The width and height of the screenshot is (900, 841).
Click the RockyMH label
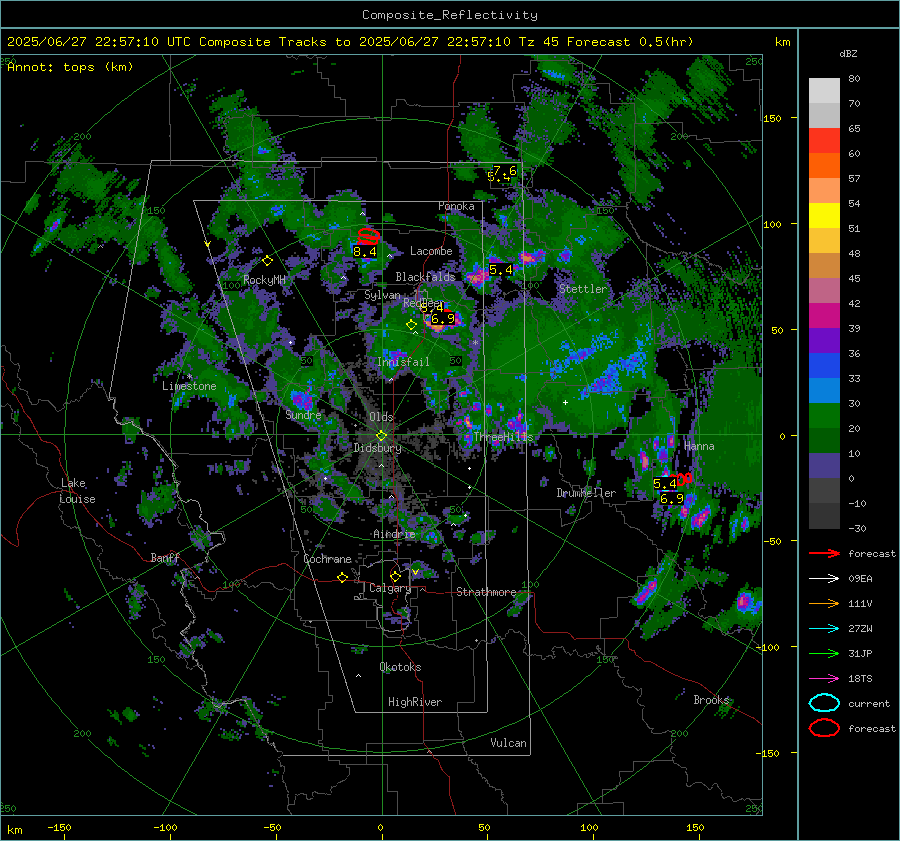tap(264, 280)
